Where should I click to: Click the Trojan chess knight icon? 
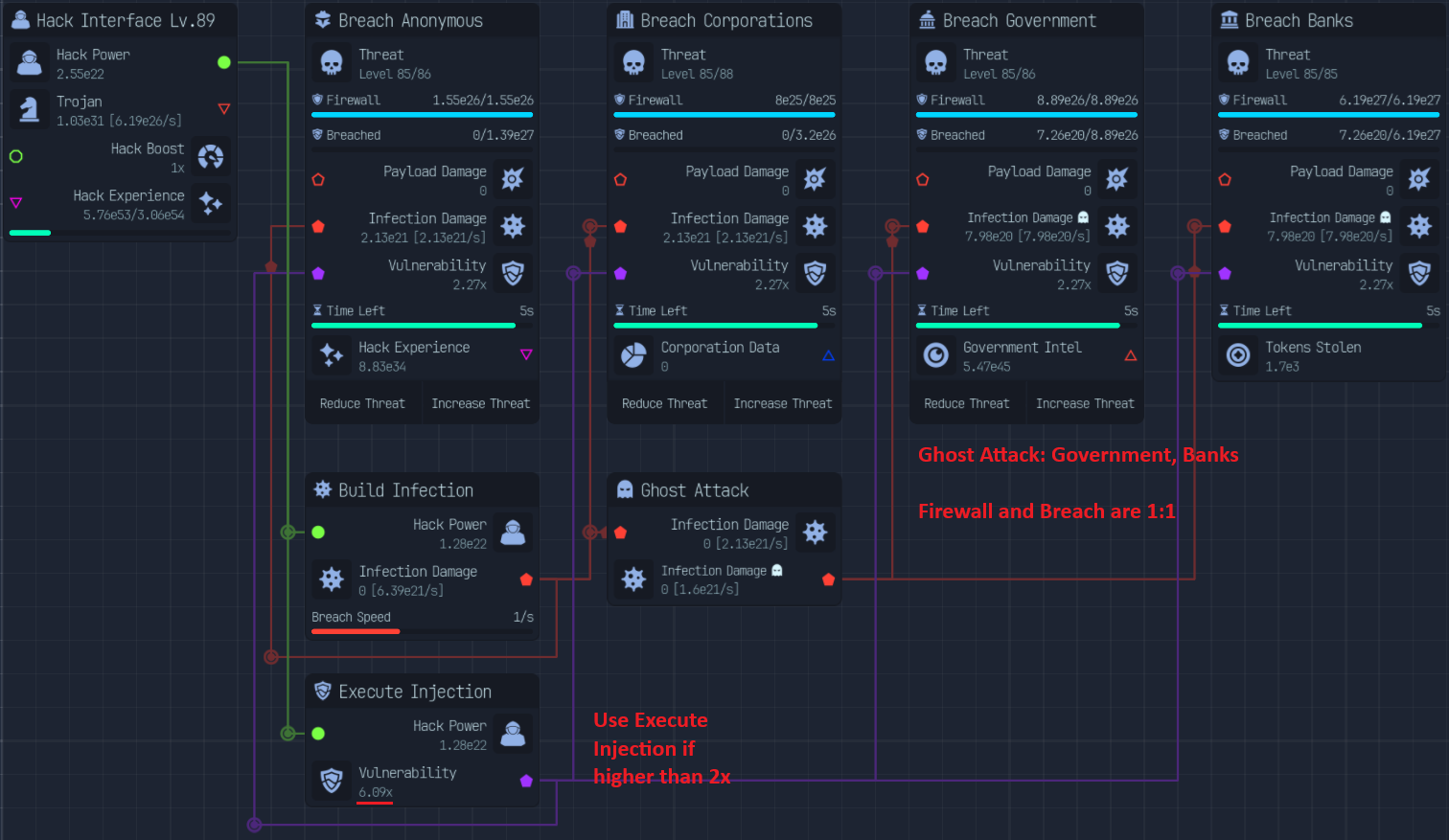point(30,110)
